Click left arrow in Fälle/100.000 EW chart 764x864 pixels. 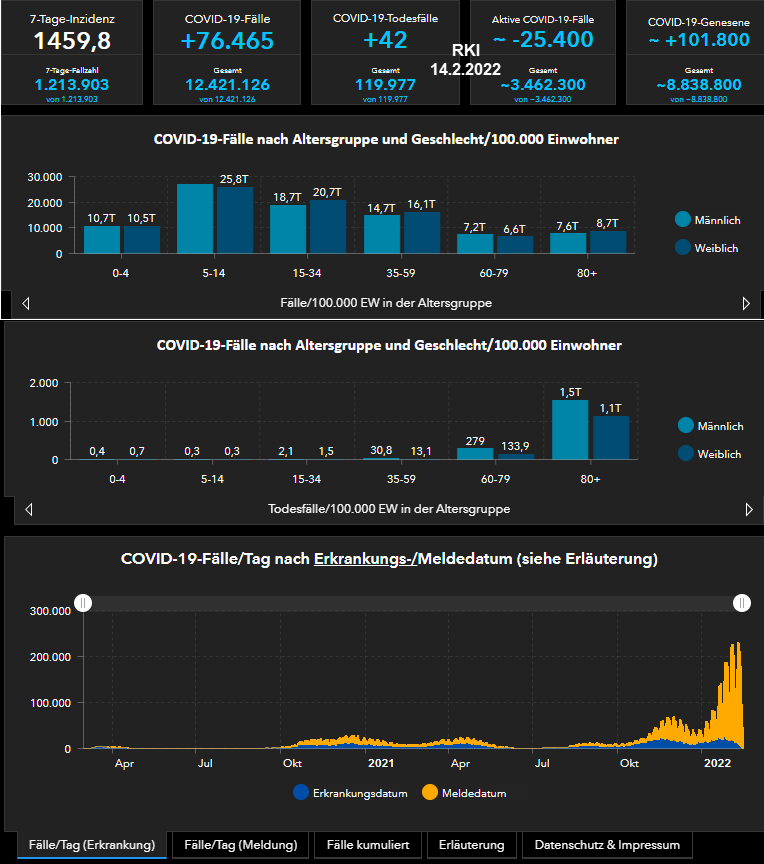pos(25,303)
